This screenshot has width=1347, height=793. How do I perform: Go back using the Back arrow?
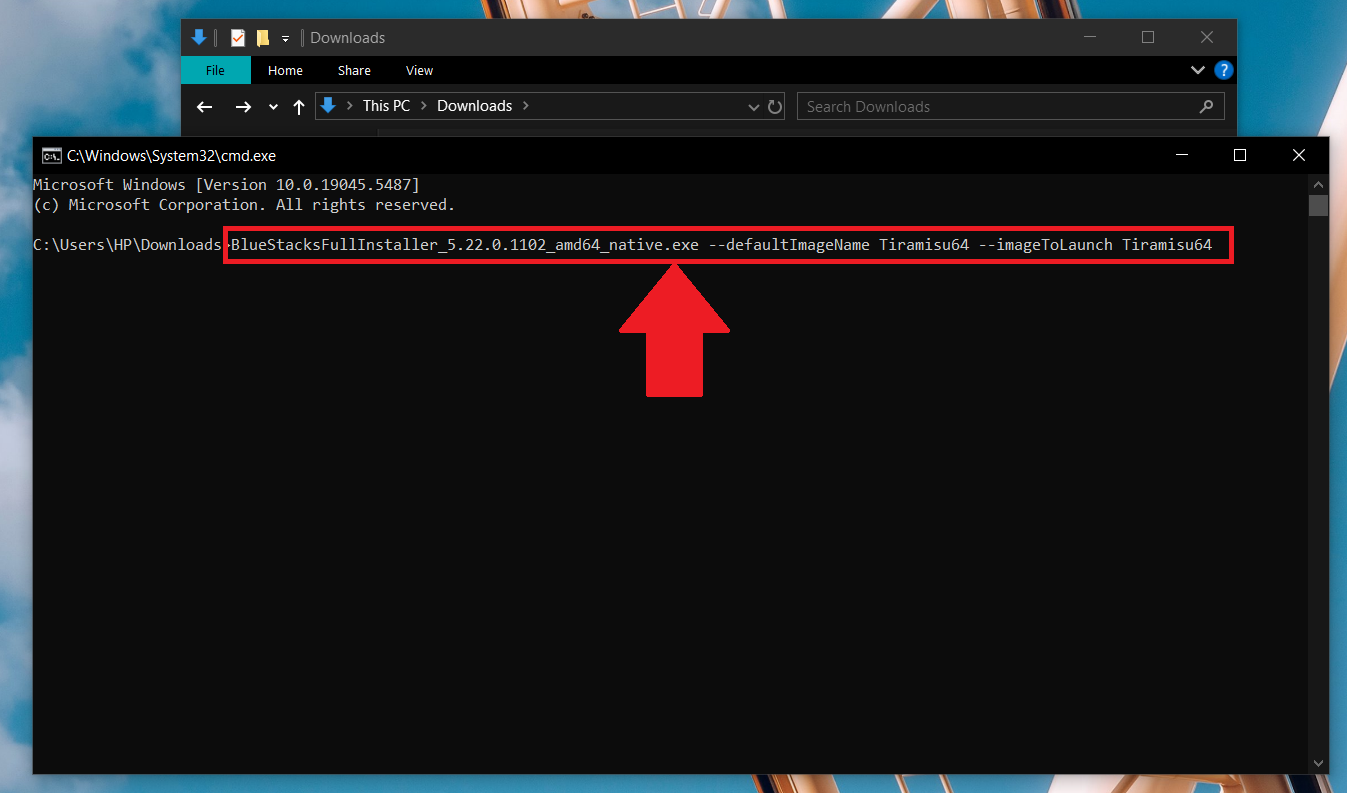[x=205, y=107]
